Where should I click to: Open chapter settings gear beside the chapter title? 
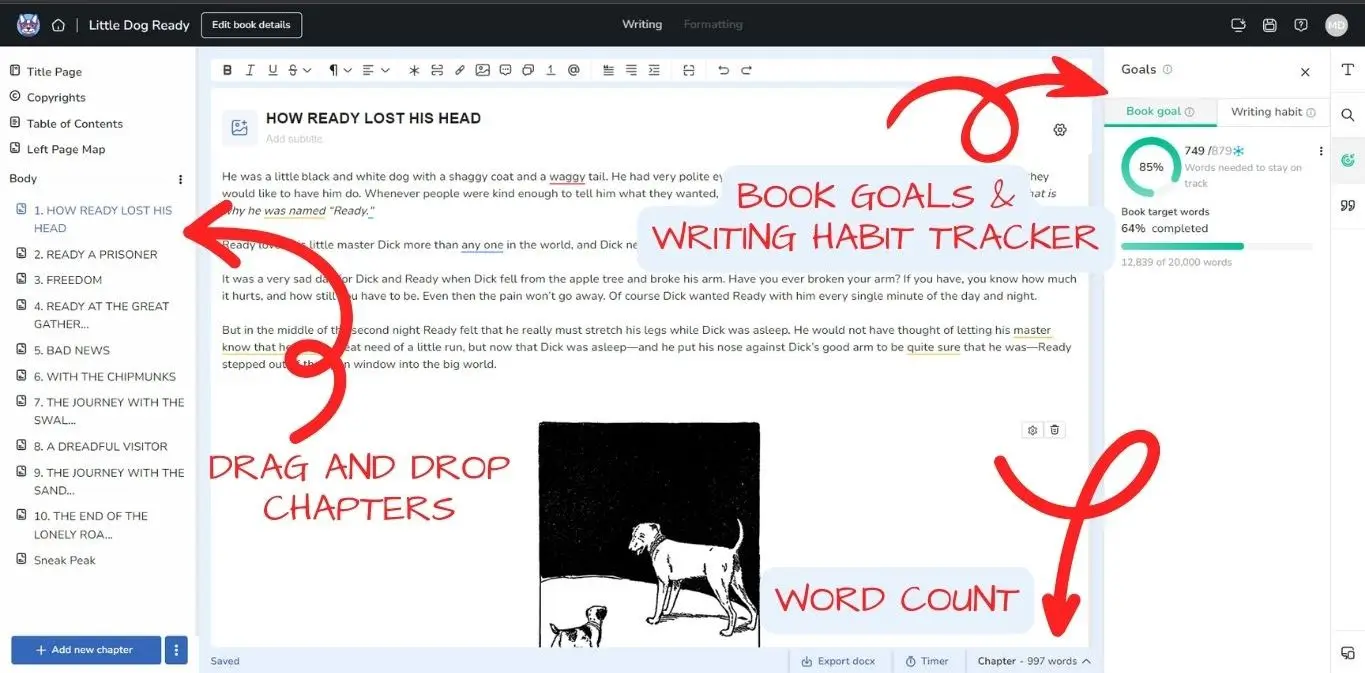point(1060,130)
